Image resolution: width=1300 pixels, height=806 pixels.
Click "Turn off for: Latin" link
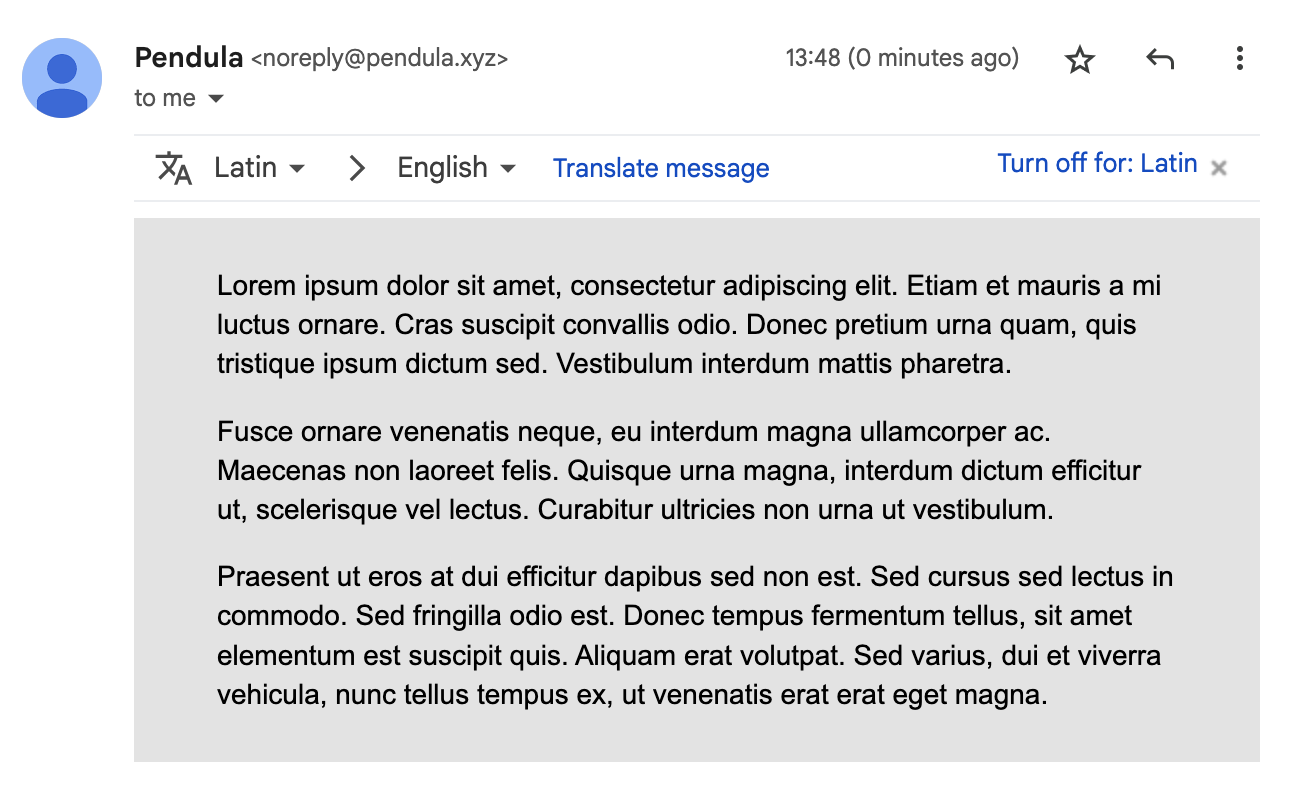coord(1097,164)
